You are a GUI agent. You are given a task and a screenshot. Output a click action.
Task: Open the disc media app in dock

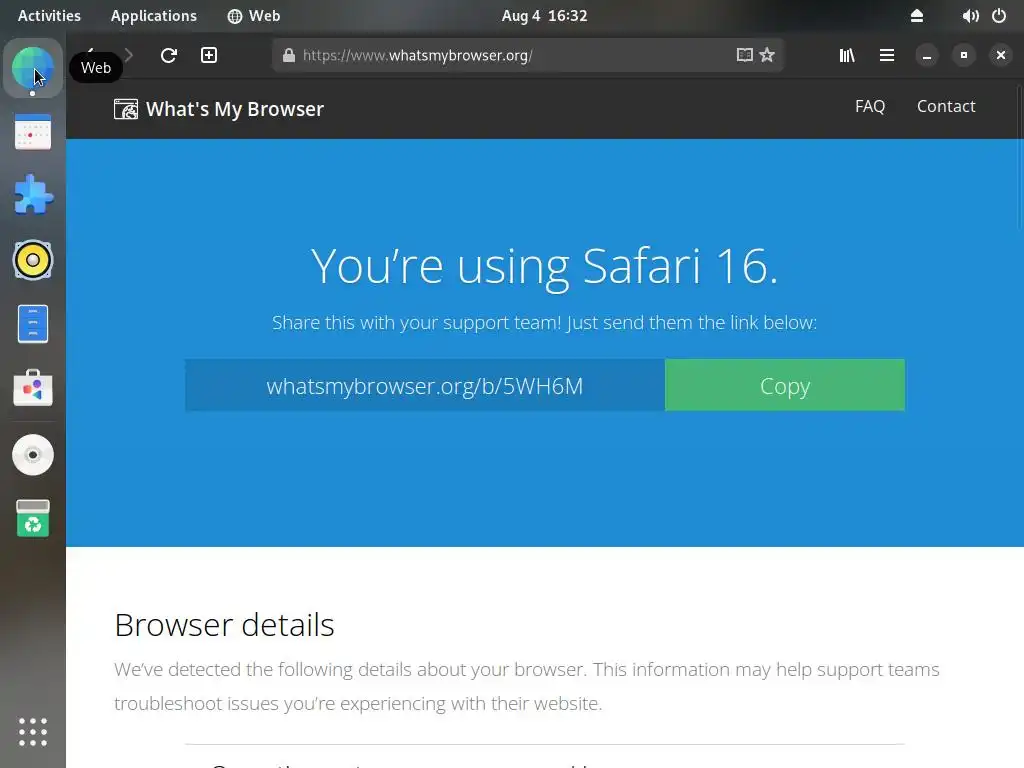tap(33, 455)
